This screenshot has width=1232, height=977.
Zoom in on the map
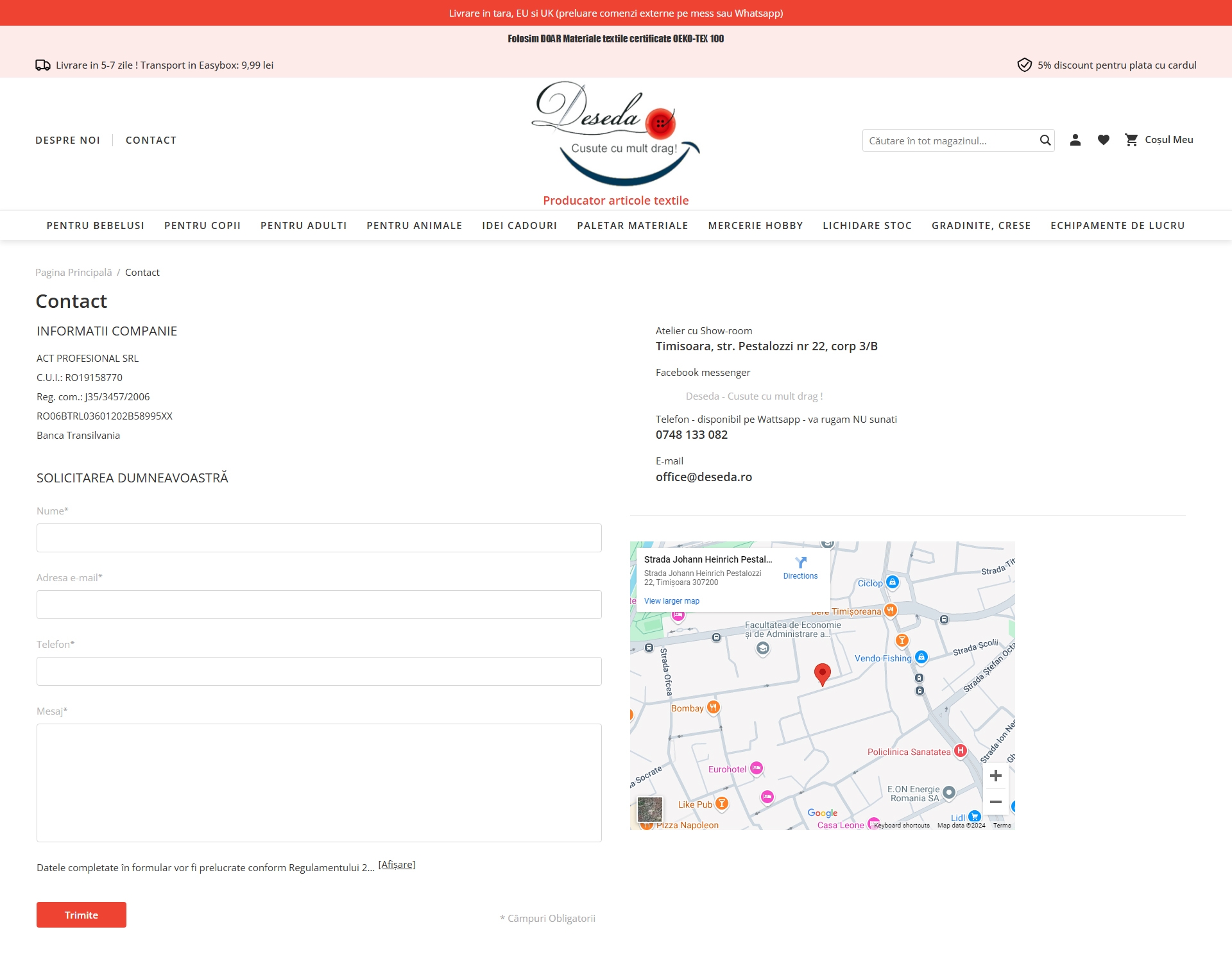(x=995, y=776)
